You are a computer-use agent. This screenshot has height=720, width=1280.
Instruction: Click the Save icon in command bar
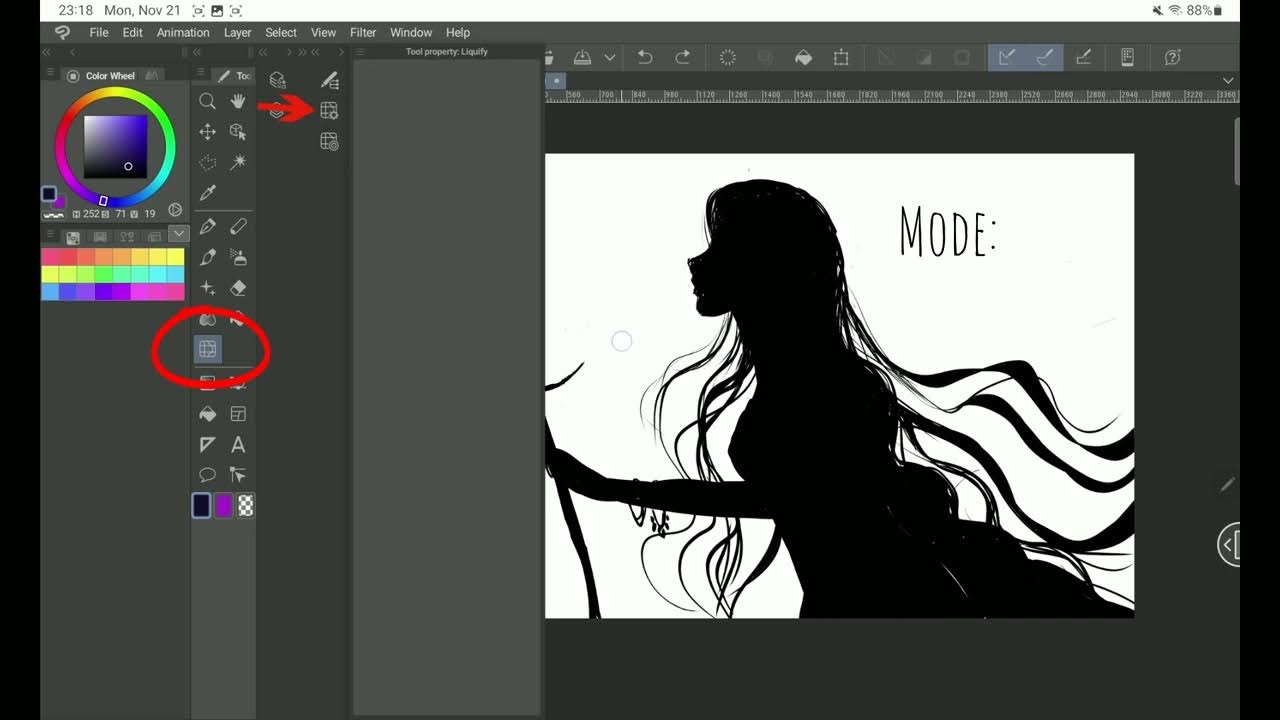pos(582,58)
